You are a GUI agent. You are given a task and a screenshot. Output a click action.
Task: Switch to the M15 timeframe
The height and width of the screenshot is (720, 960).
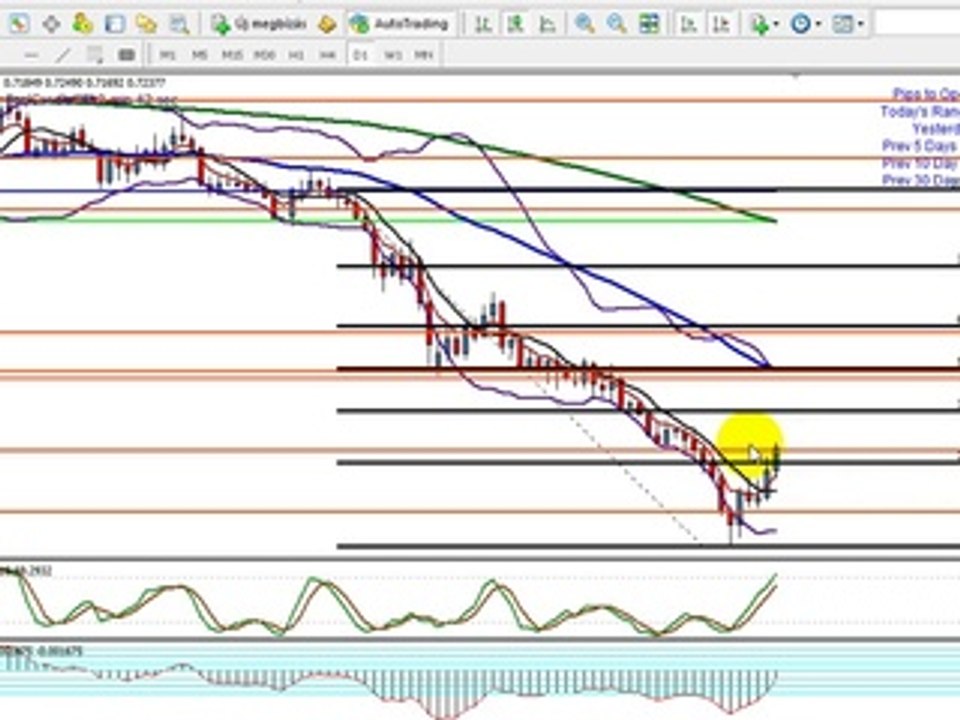(x=232, y=55)
